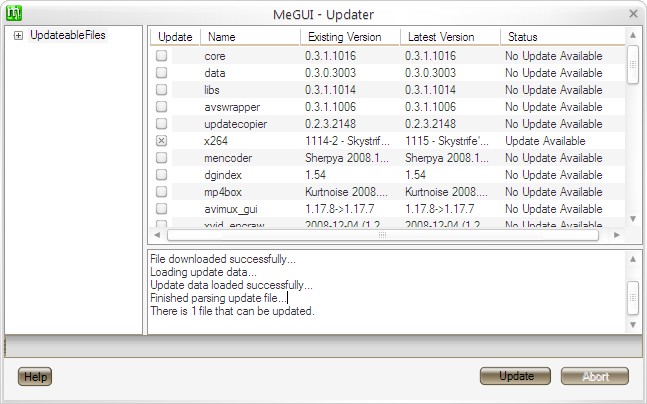This screenshot has width=647, height=404.
Task: Click the 'Update Available' status for x264
Action: pos(545,141)
